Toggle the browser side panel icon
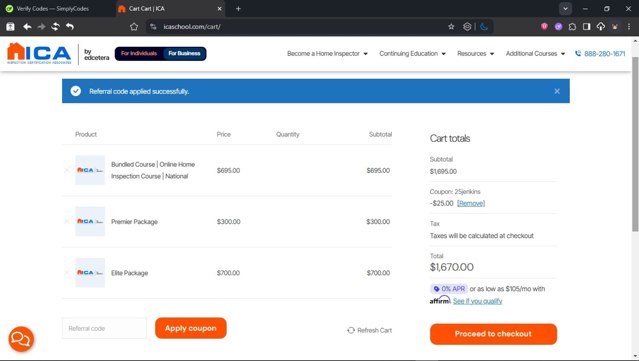This screenshot has height=361, width=639. tap(586, 26)
